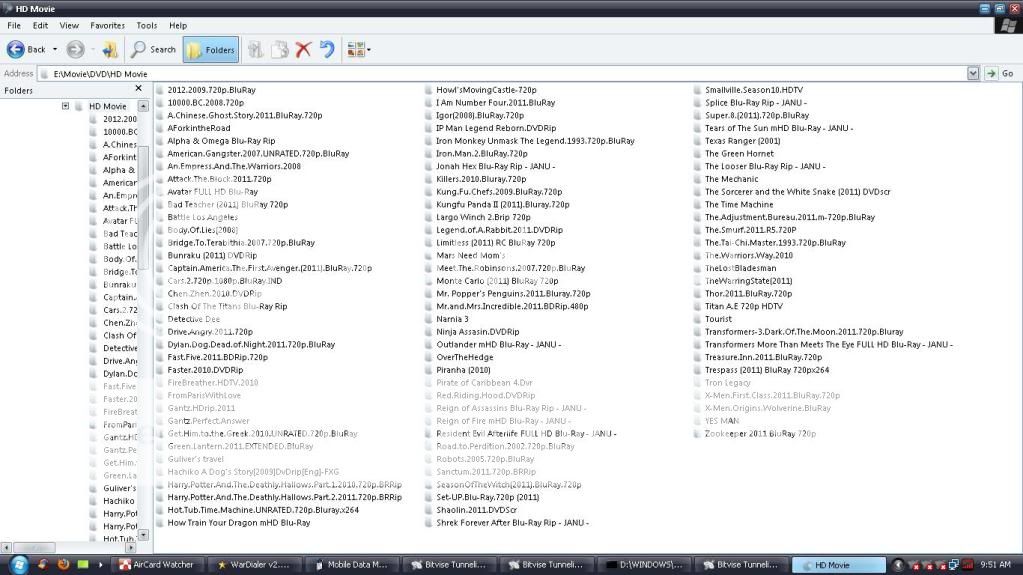1023x575 pixels.
Task: Open the Back history dropdown arrow
Action: (x=55, y=50)
